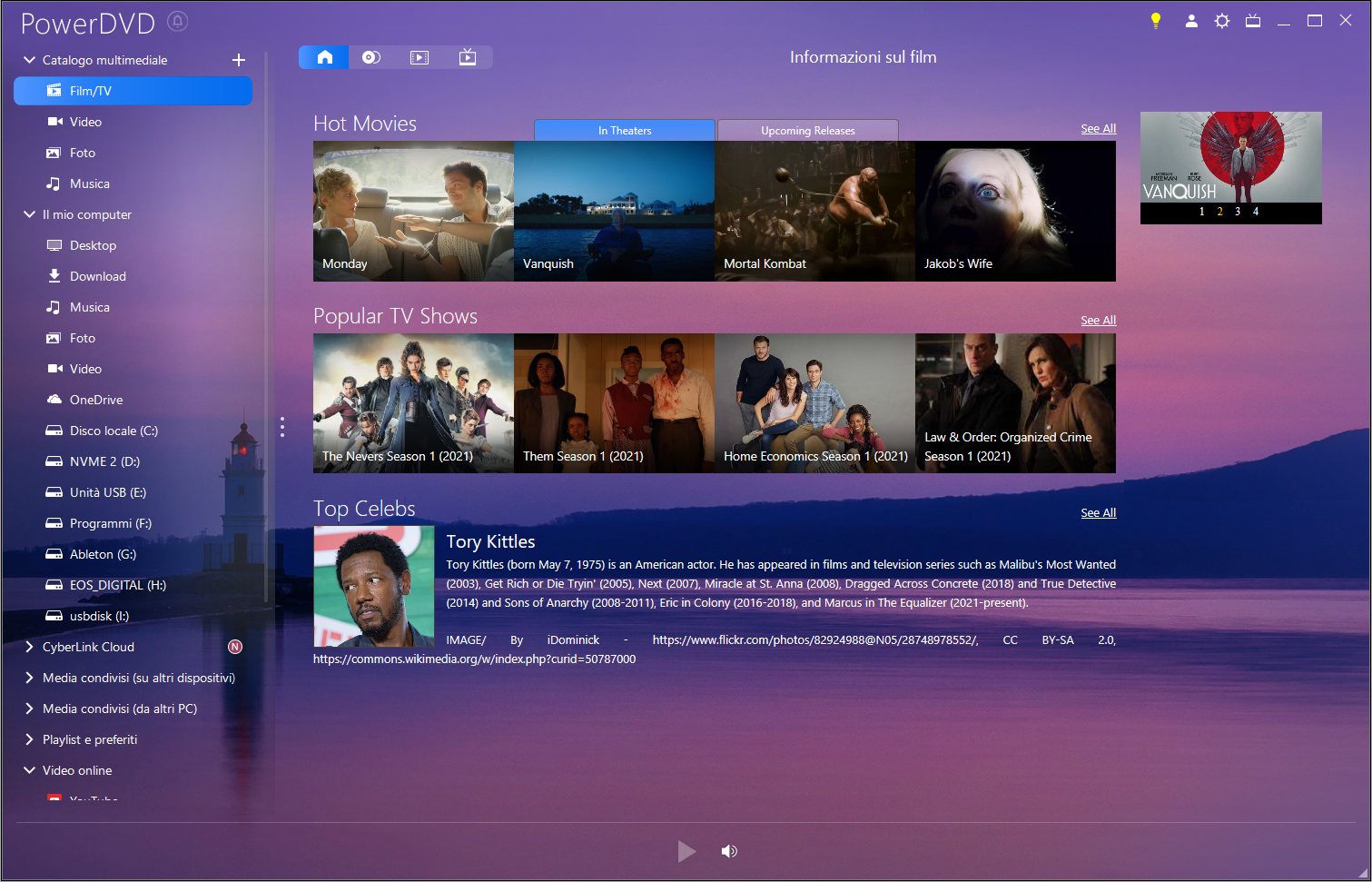Open Them Season 1 show
Viewport: 1372px width, 882px height.
[x=614, y=403]
